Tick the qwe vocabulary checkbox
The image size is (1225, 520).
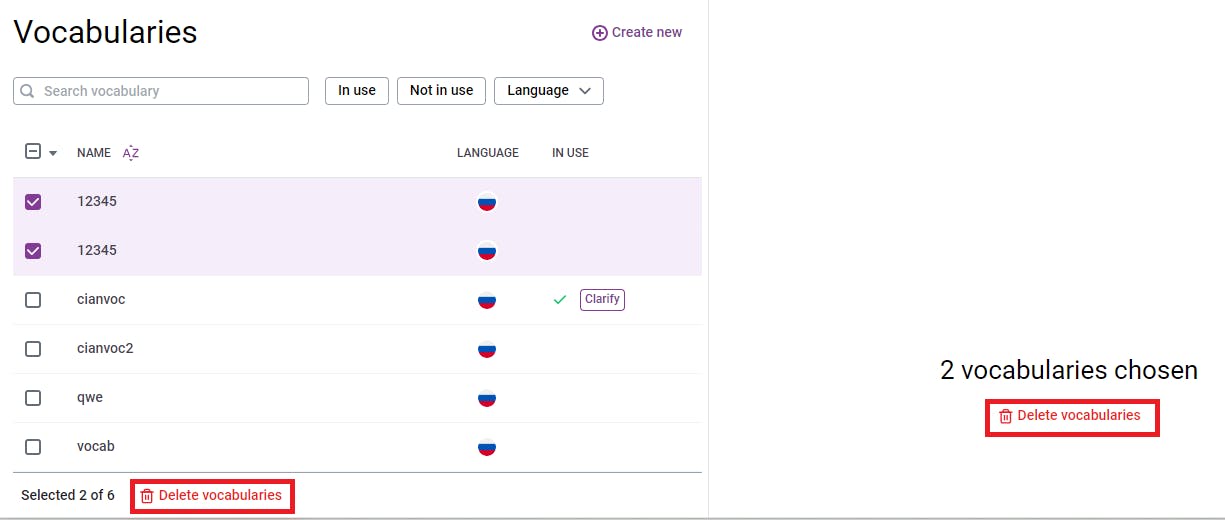click(x=33, y=398)
